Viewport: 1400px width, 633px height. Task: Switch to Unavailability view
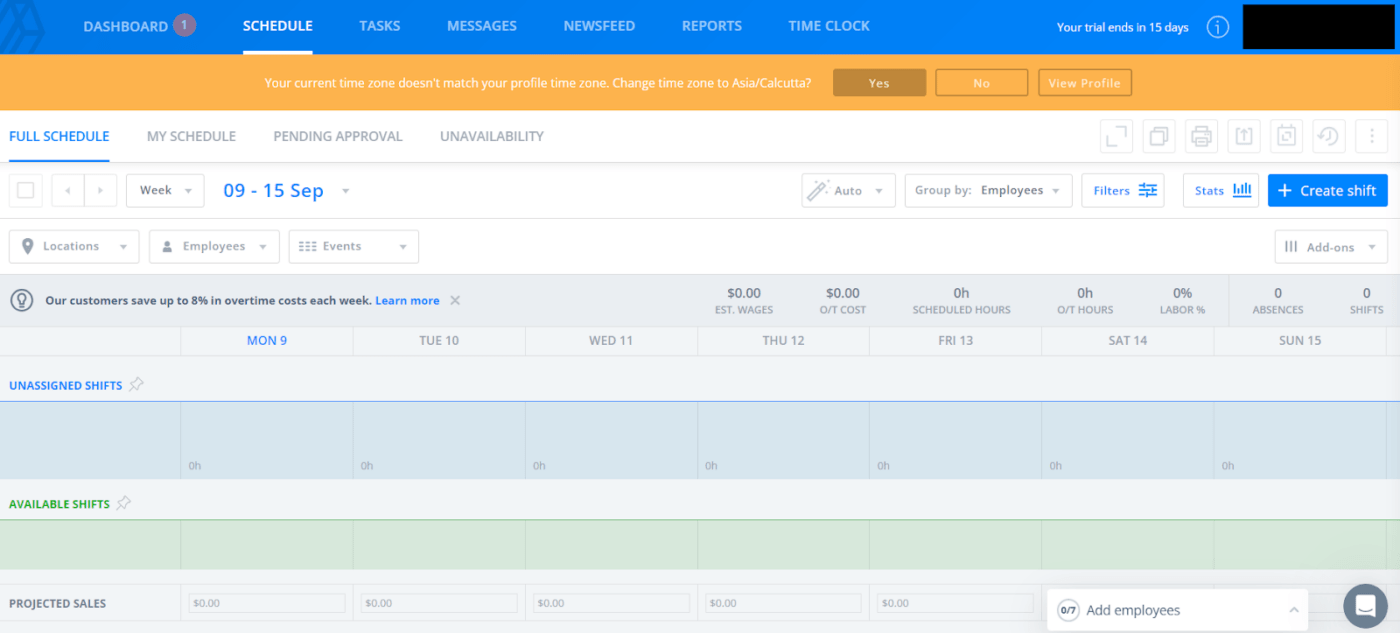click(492, 136)
